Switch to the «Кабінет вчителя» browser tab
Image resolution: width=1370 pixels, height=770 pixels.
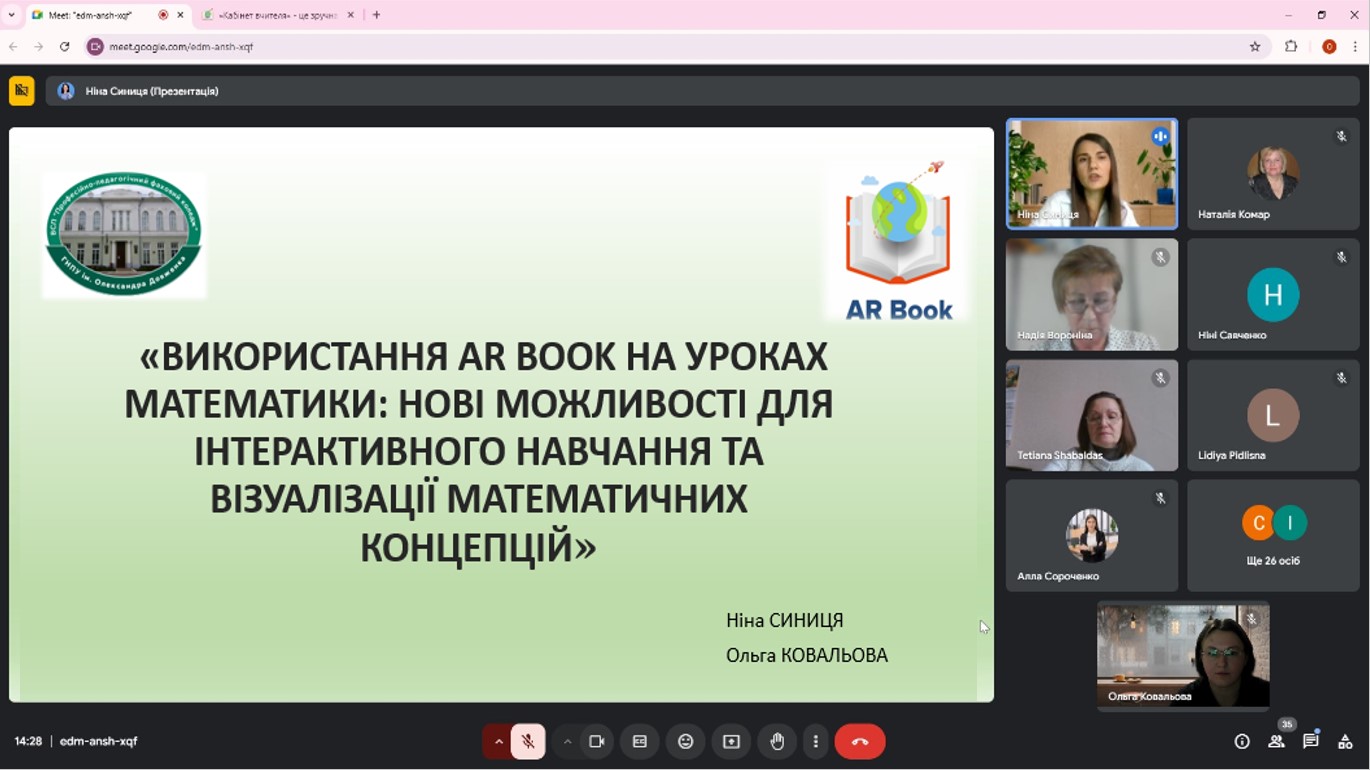(x=270, y=15)
